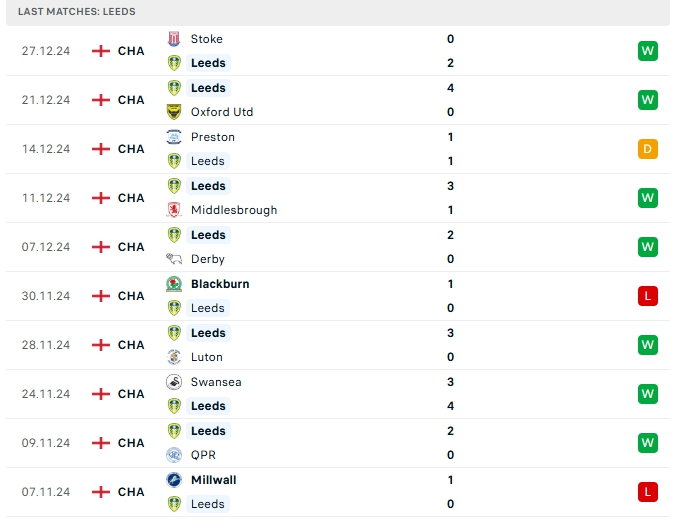The width and height of the screenshot is (680, 520).
Task: Click the England flag on the 27.12.24 row
Action: click(100, 51)
